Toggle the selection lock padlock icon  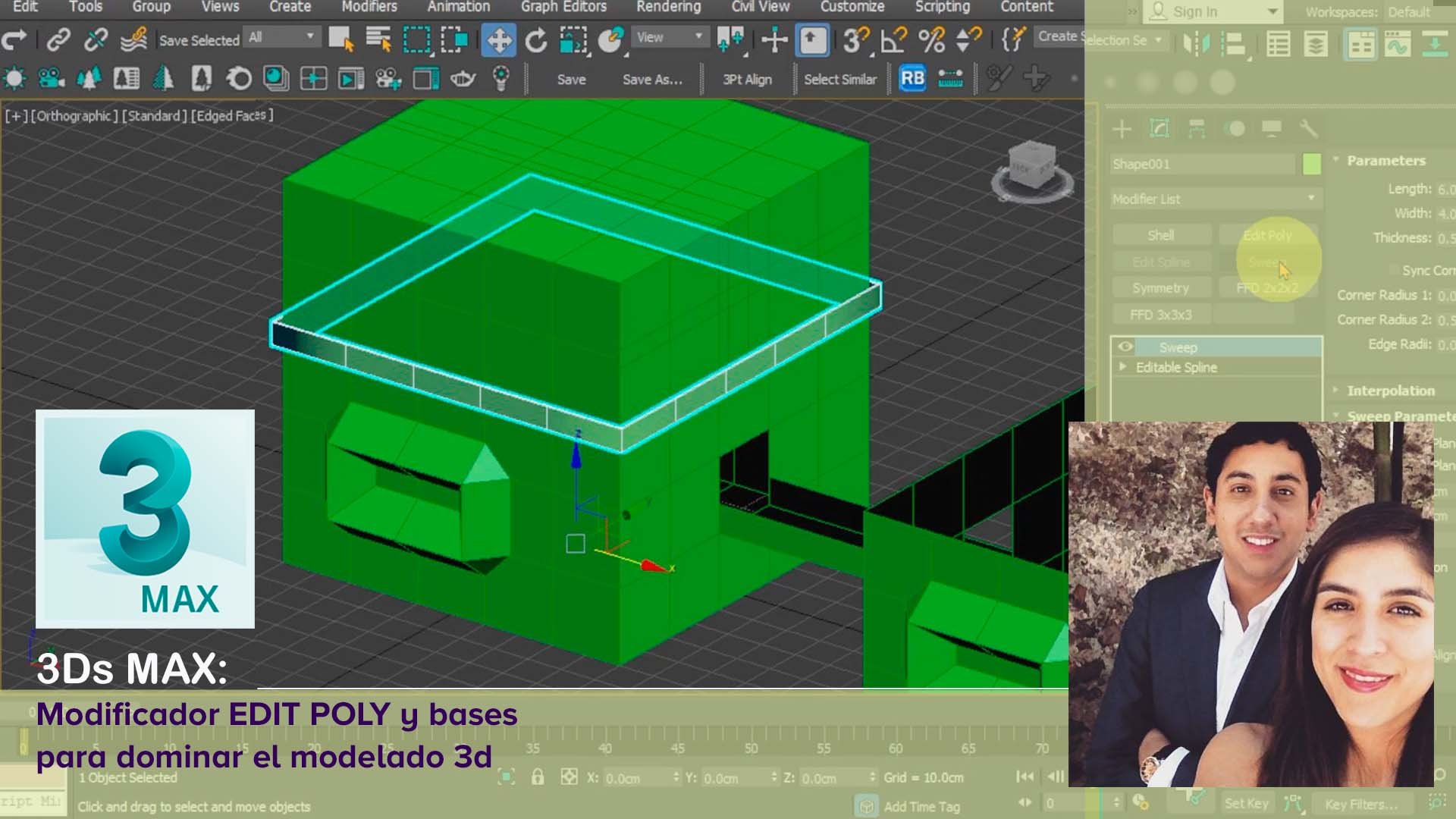point(538,777)
